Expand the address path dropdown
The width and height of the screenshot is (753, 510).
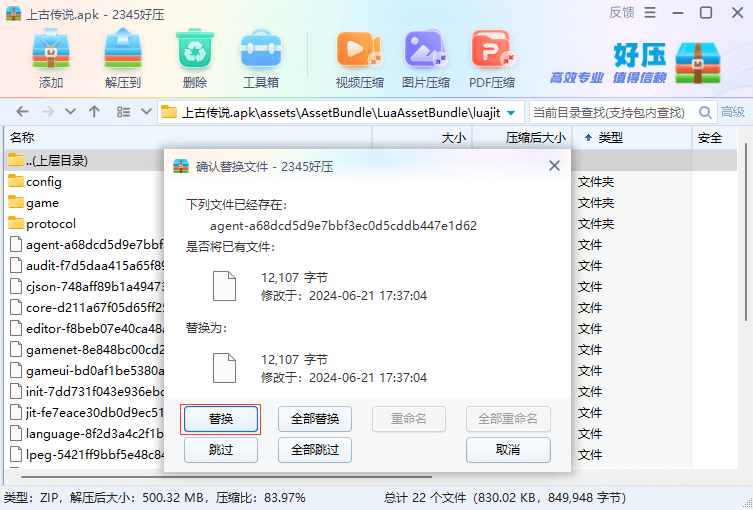tap(512, 112)
